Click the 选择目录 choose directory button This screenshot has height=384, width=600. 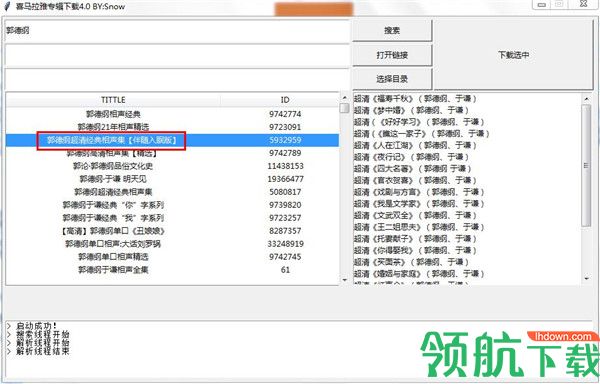[x=392, y=79]
